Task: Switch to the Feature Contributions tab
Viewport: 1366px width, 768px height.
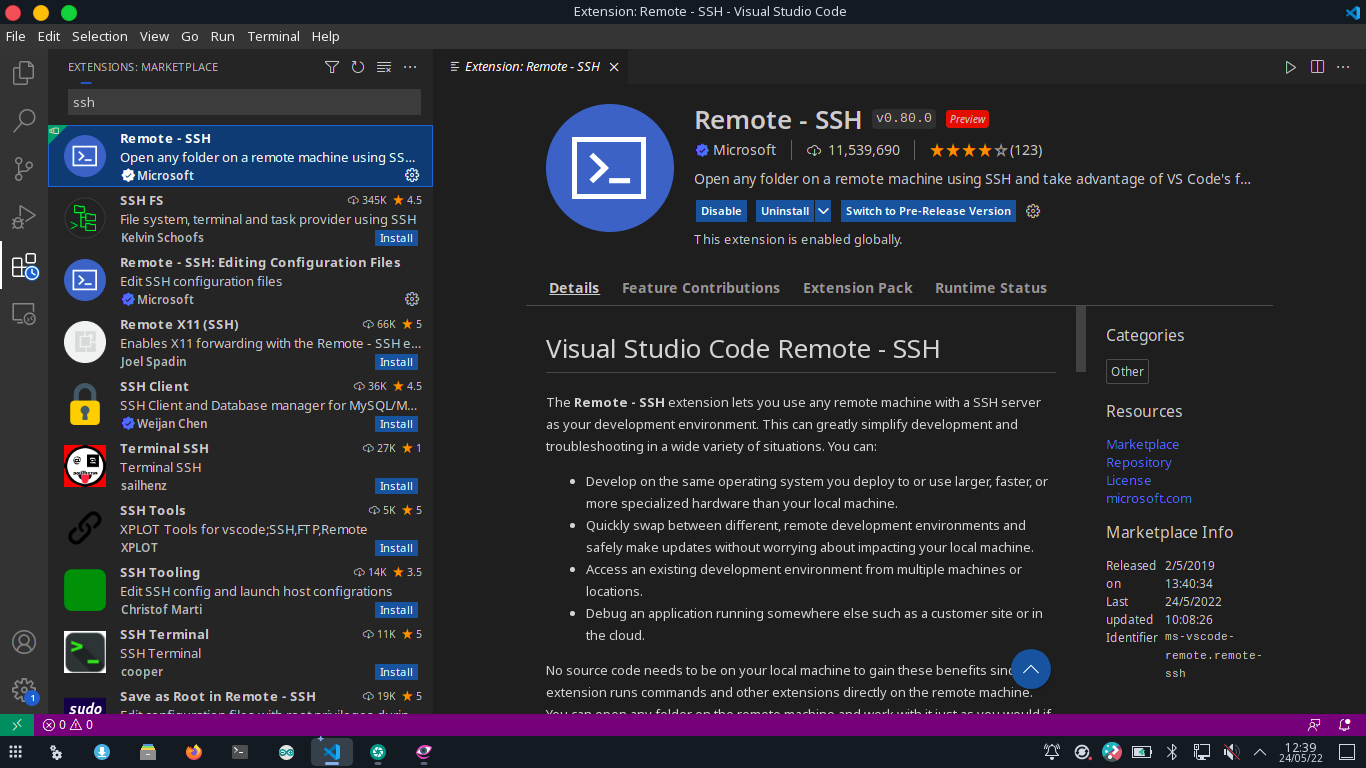Action: (x=701, y=288)
